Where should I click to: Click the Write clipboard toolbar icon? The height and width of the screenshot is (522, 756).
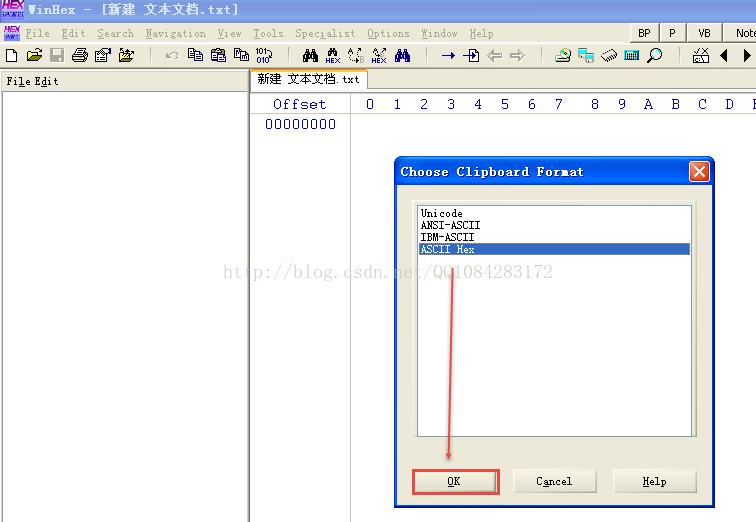click(x=241, y=55)
